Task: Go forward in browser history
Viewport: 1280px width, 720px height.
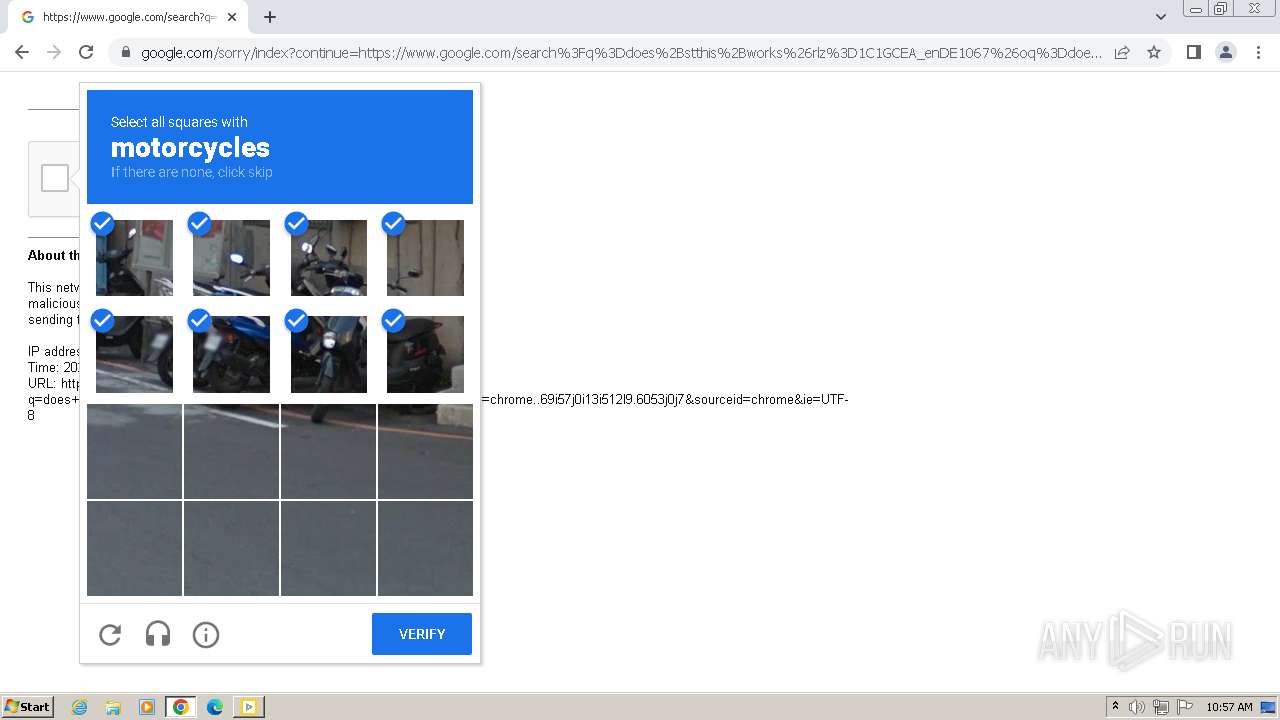Action: 54,52
